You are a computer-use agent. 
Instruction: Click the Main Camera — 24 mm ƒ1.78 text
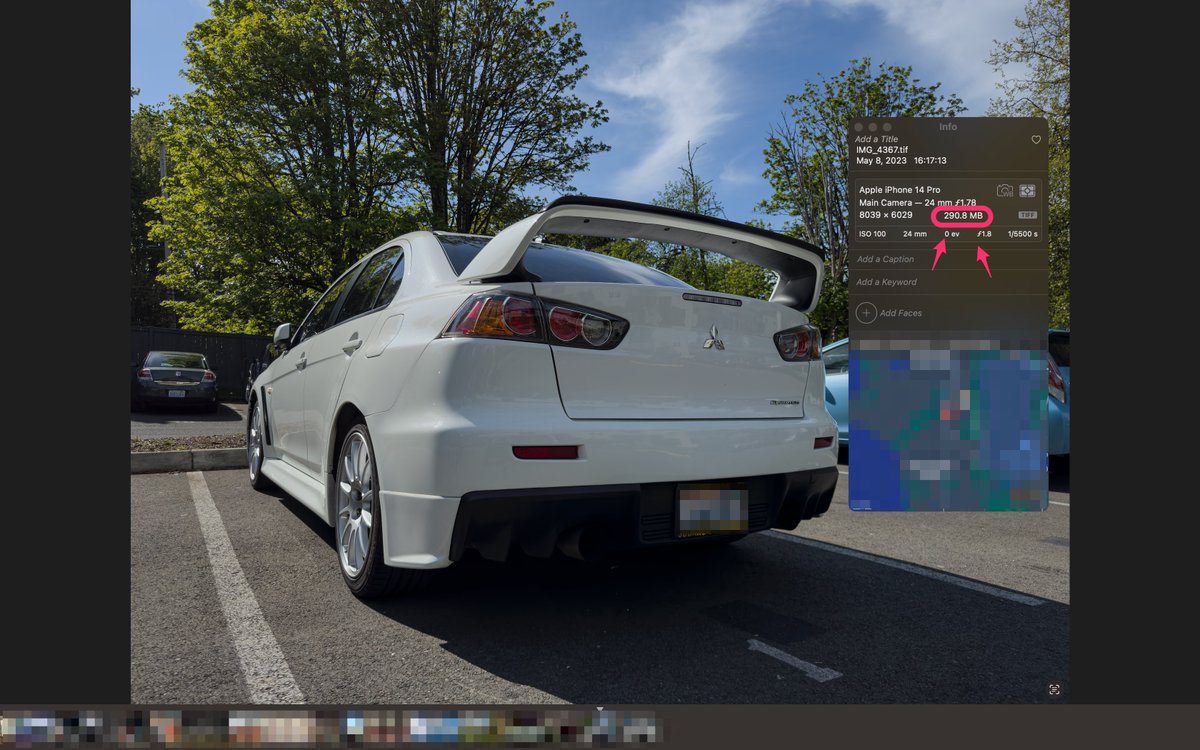click(x=917, y=203)
